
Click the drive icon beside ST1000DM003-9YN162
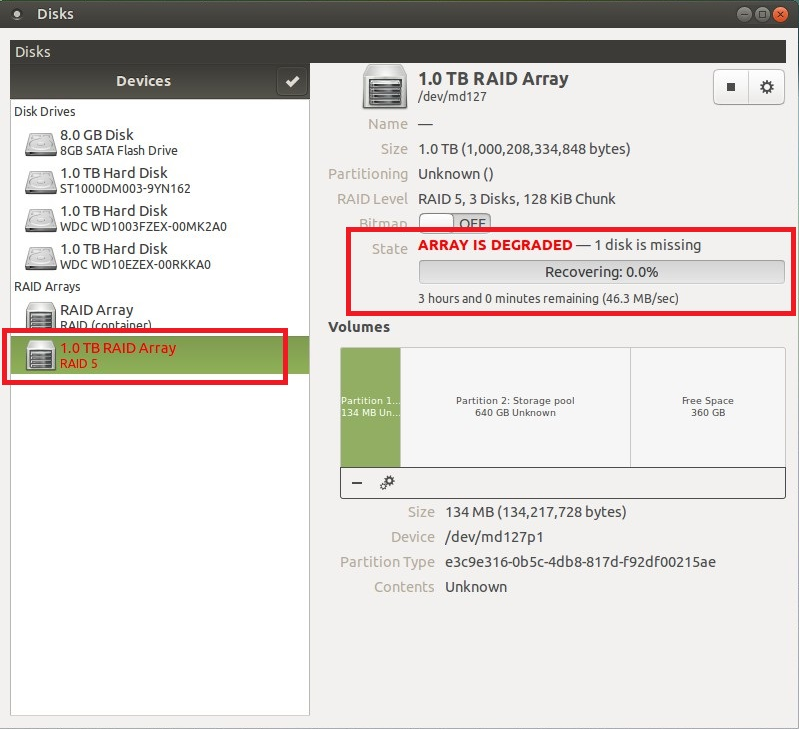click(41, 182)
